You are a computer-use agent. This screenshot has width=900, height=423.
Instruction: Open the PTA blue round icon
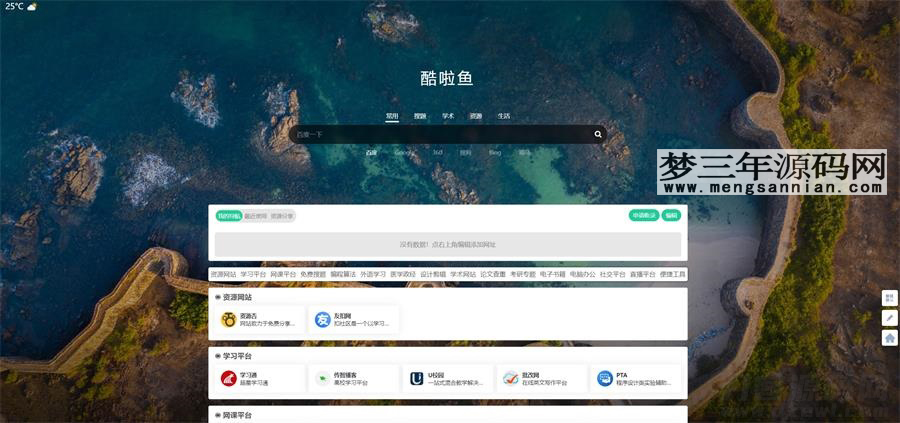(x=605, y=379)
